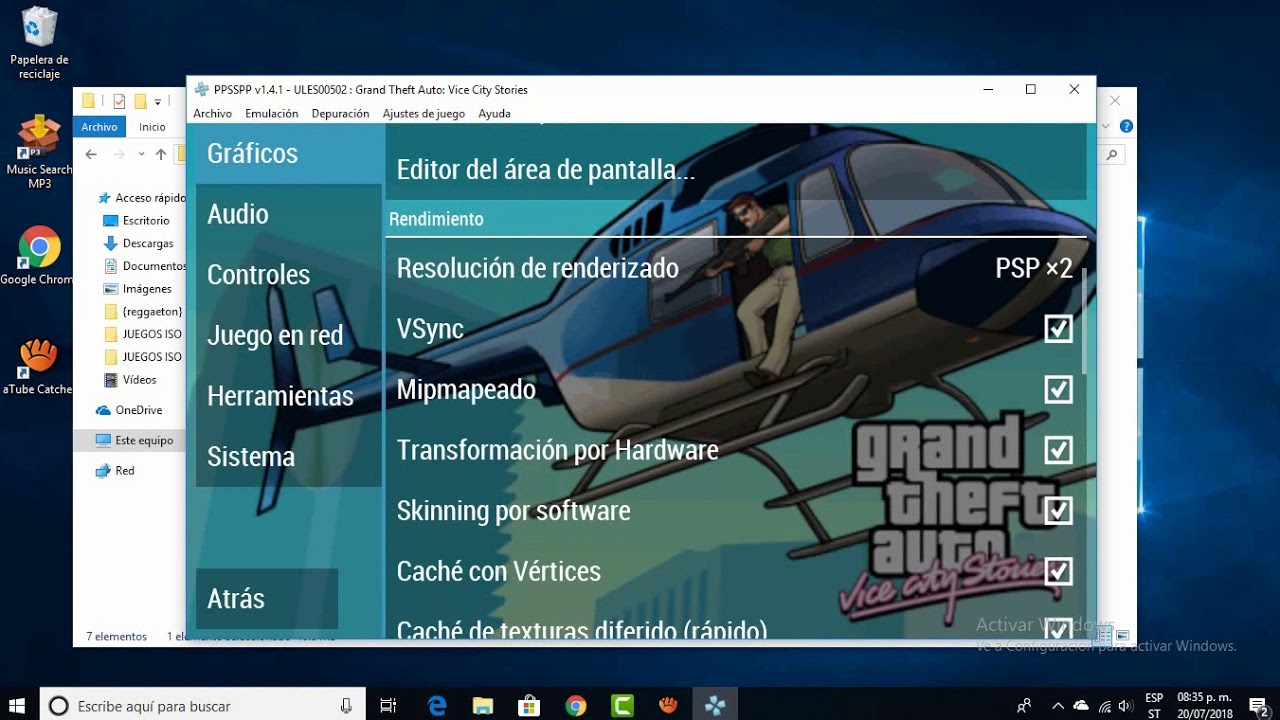Screen dimensions: 1280x720
Task: Launch Microsoft Edge from the taskbar
Action: 437,705
